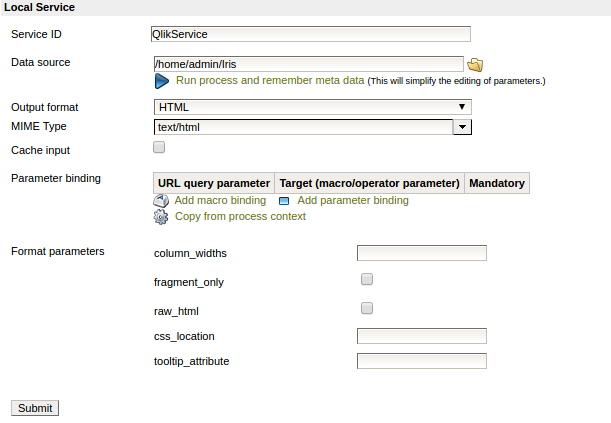Click Run process and remember meta data link
The image size is (611, 423).
[x=270, y=80]
